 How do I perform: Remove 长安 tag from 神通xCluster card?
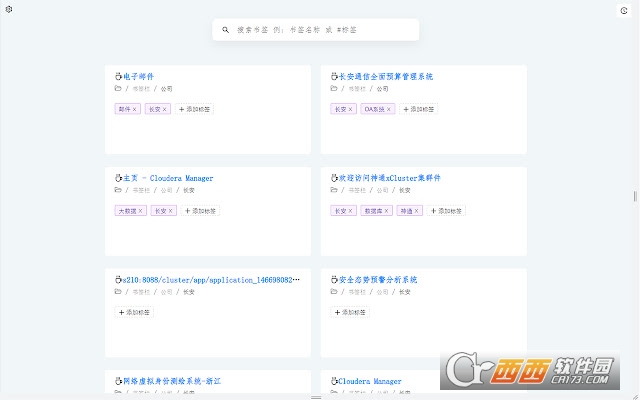[x=350, y=211]
